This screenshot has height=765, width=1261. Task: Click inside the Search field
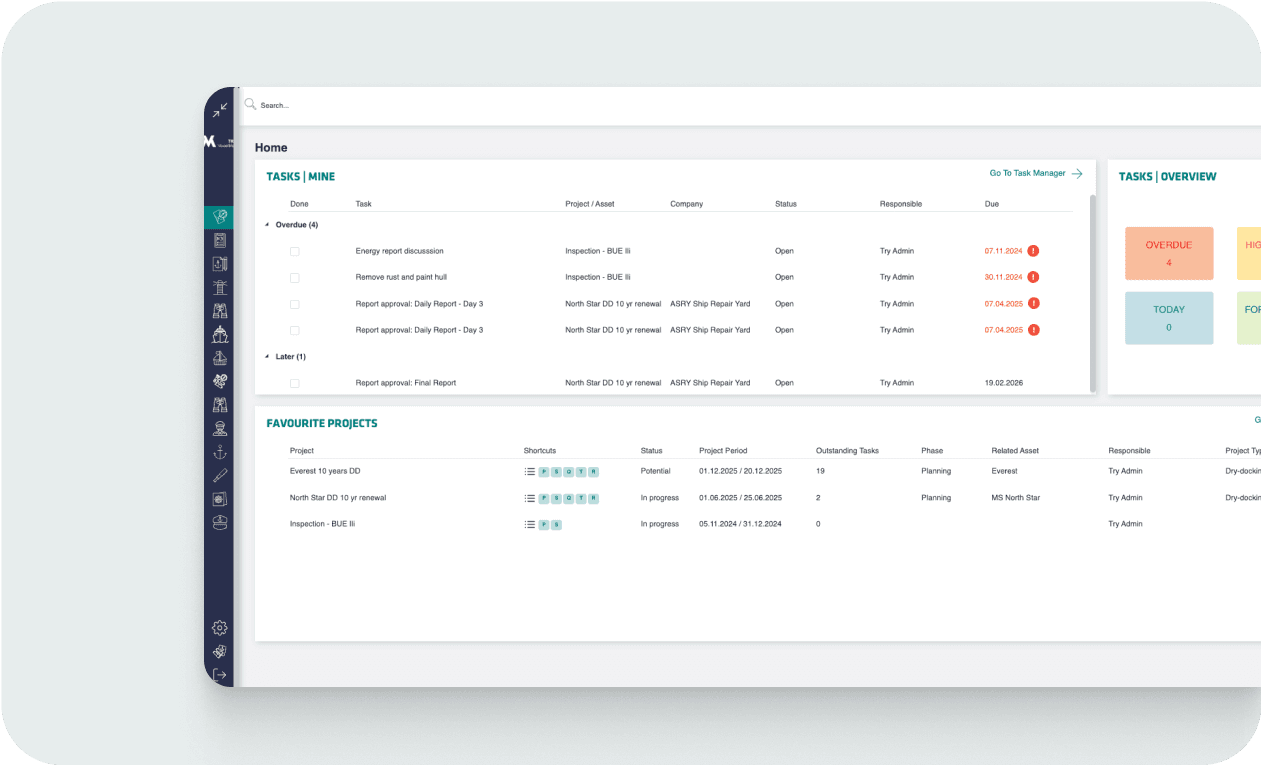[300, 105]
